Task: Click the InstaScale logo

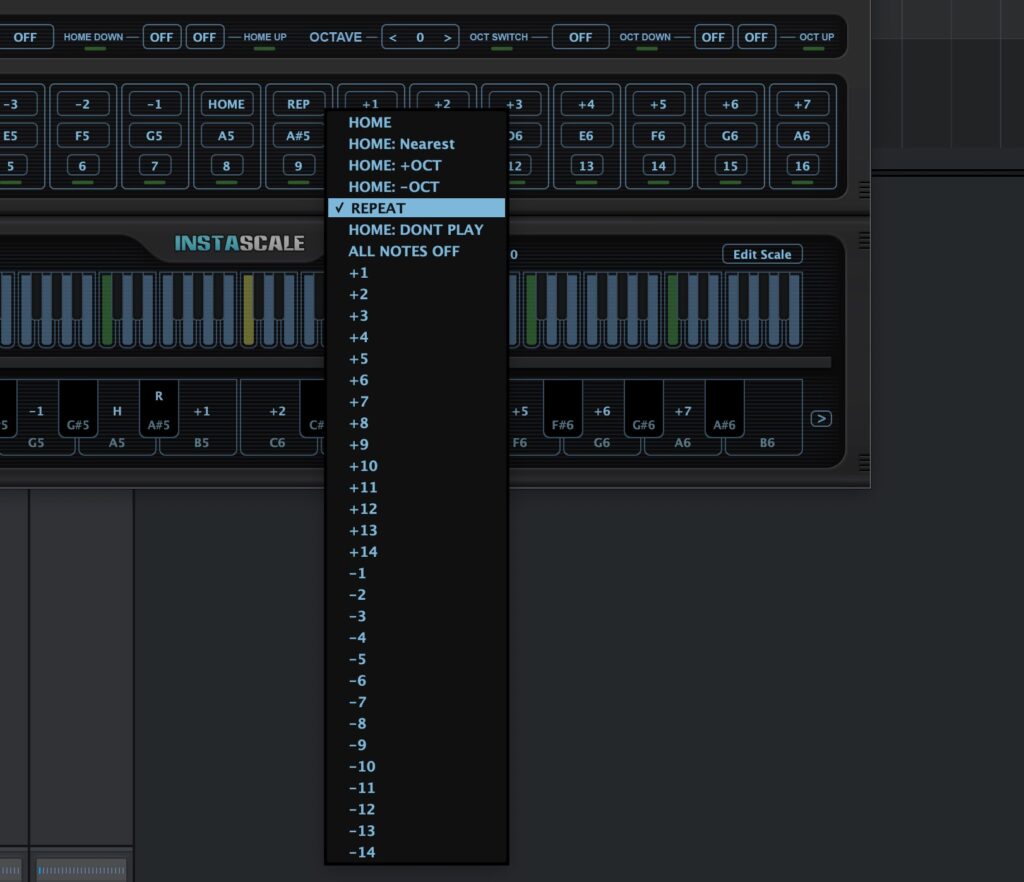Action: click(x=239, y=243)
